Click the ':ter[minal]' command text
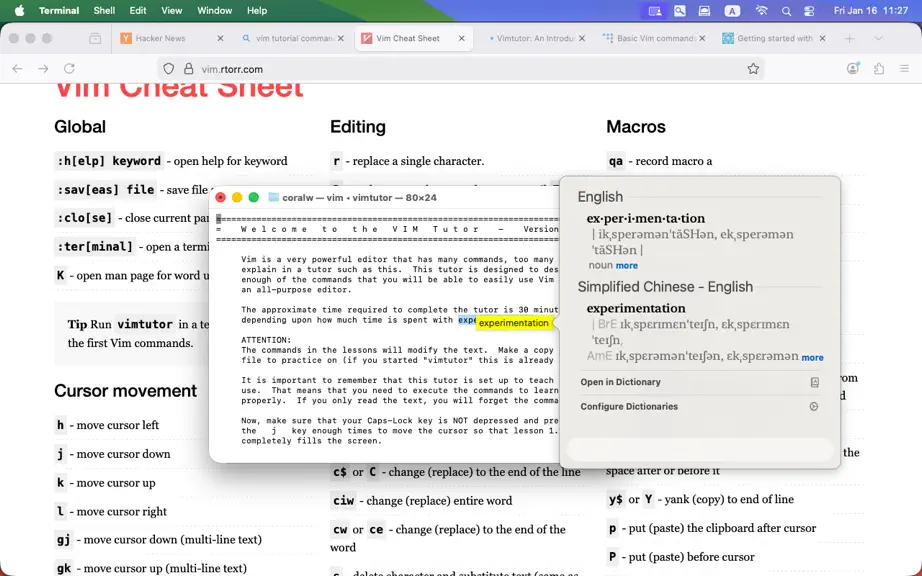The width and height of the screenshot is (922, 576). (95, 246)
